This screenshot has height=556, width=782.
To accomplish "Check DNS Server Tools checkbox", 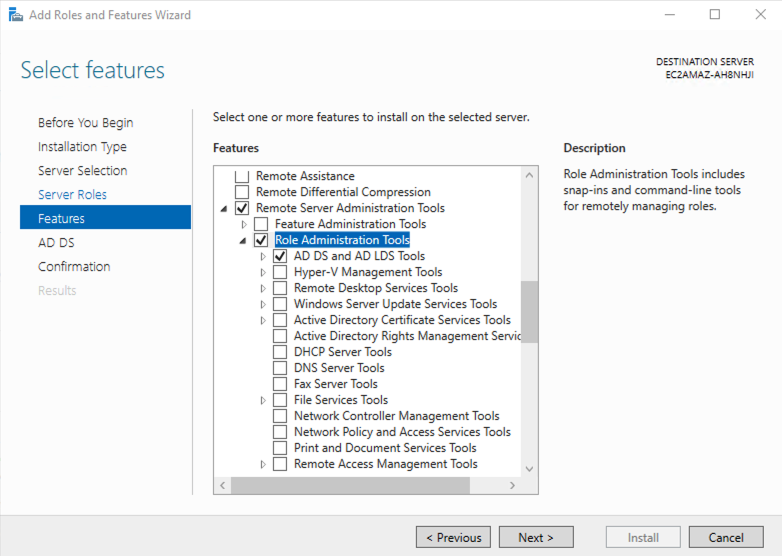I will (280, 368).
